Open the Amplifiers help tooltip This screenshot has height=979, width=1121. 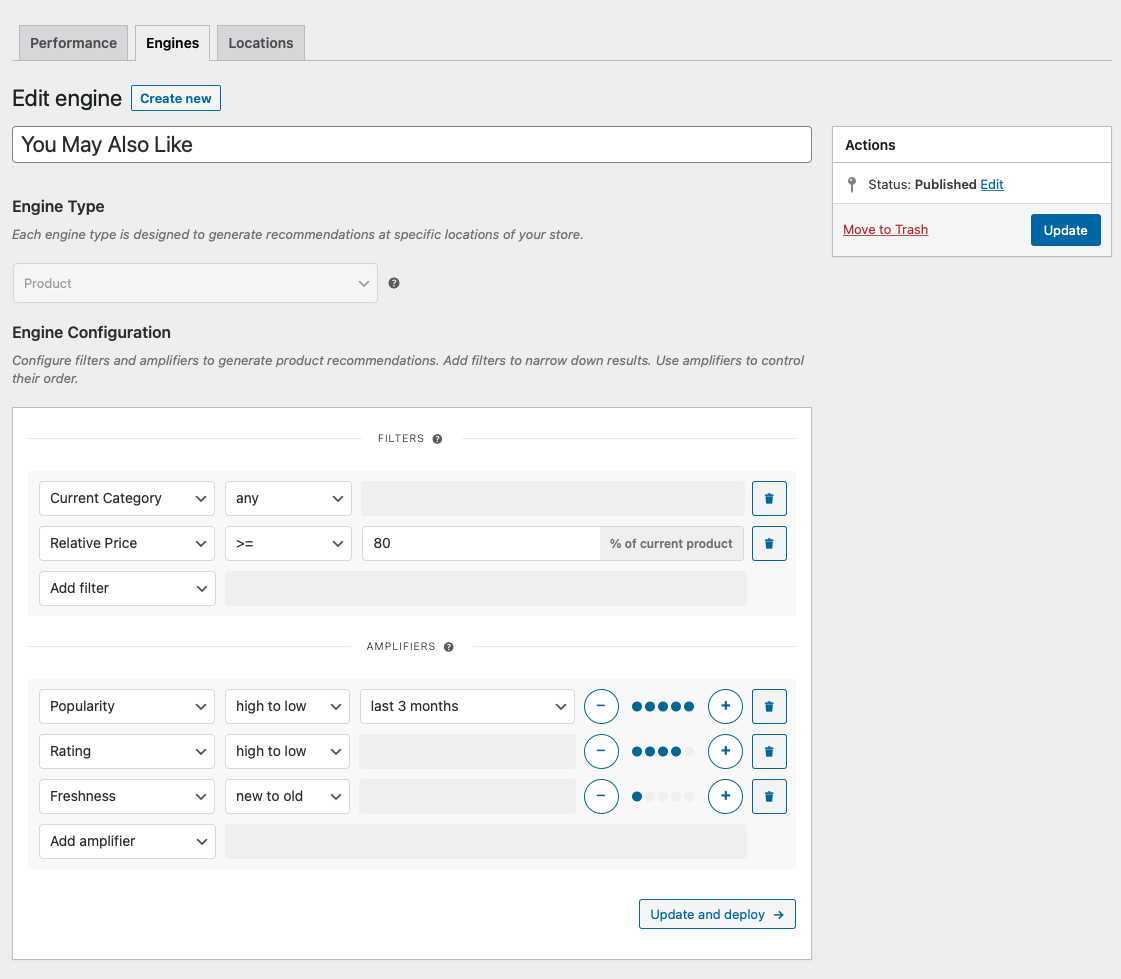coord(448,646)
